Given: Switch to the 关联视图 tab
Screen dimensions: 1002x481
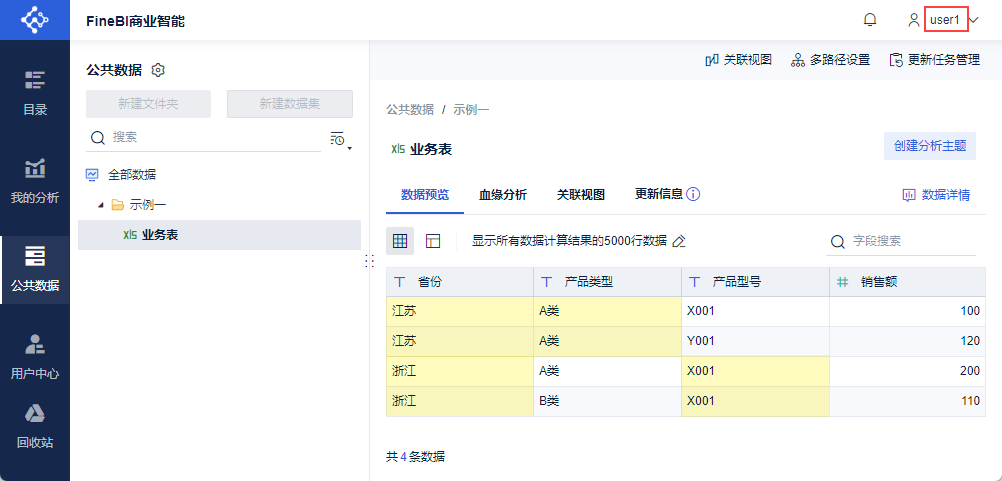Looking at the screenshot, I should point(580,195).
